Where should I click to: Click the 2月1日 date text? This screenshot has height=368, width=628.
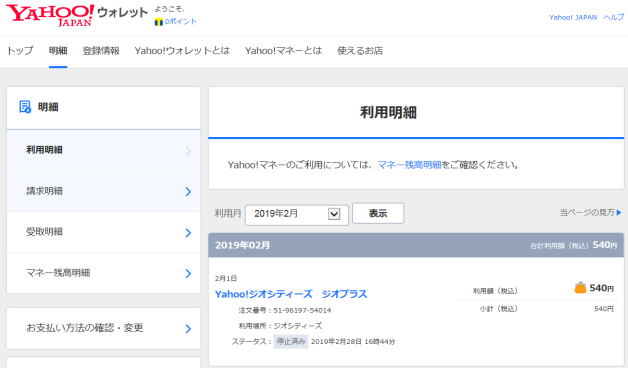click(x=225, y=278)
